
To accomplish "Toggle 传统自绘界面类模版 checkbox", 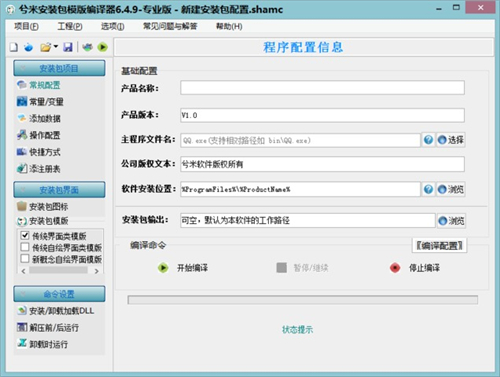I will (25, 247).
